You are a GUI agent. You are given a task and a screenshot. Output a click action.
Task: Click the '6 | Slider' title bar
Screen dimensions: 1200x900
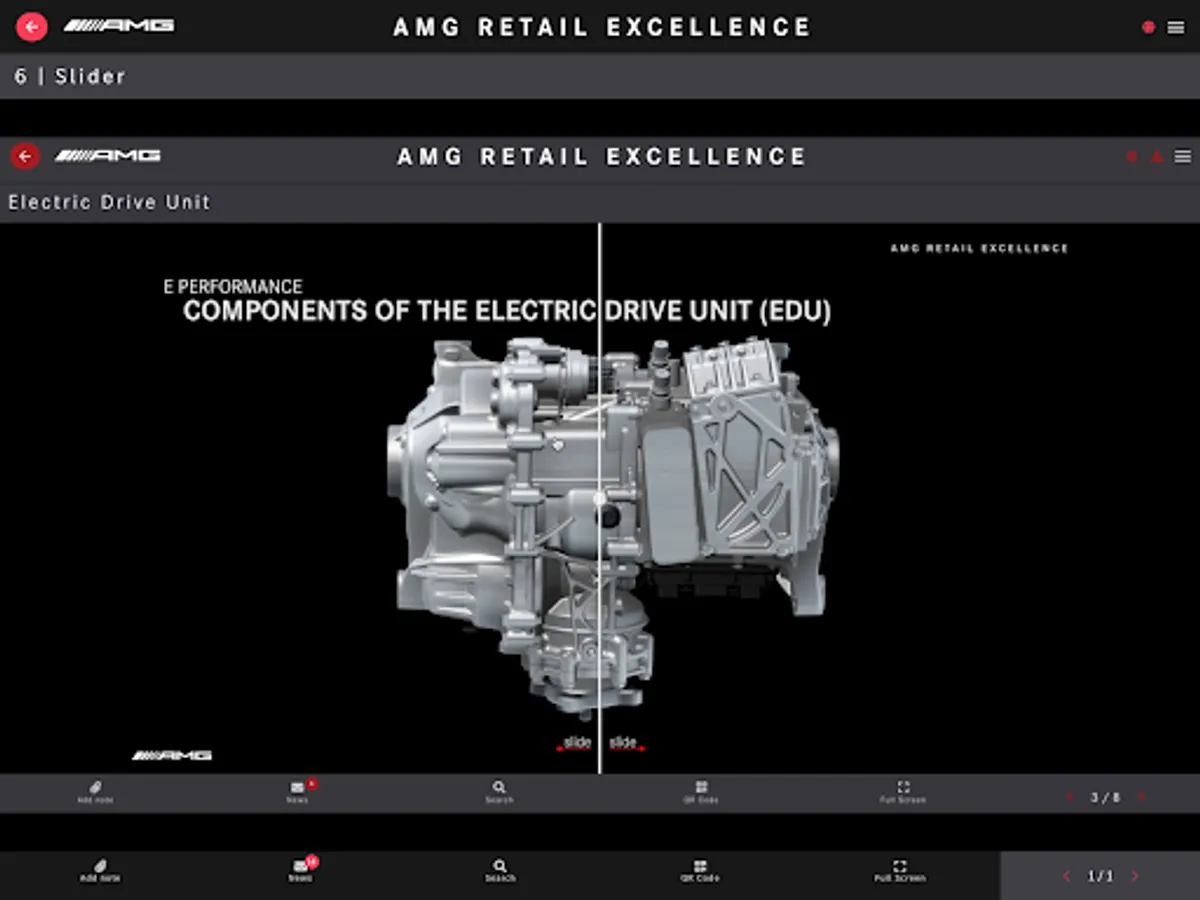point(600,76)
